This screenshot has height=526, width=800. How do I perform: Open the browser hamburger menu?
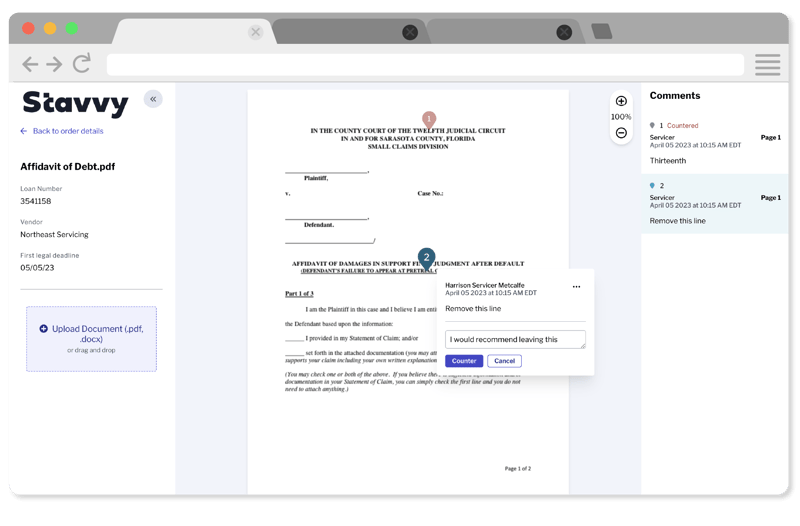click(768, 65)
